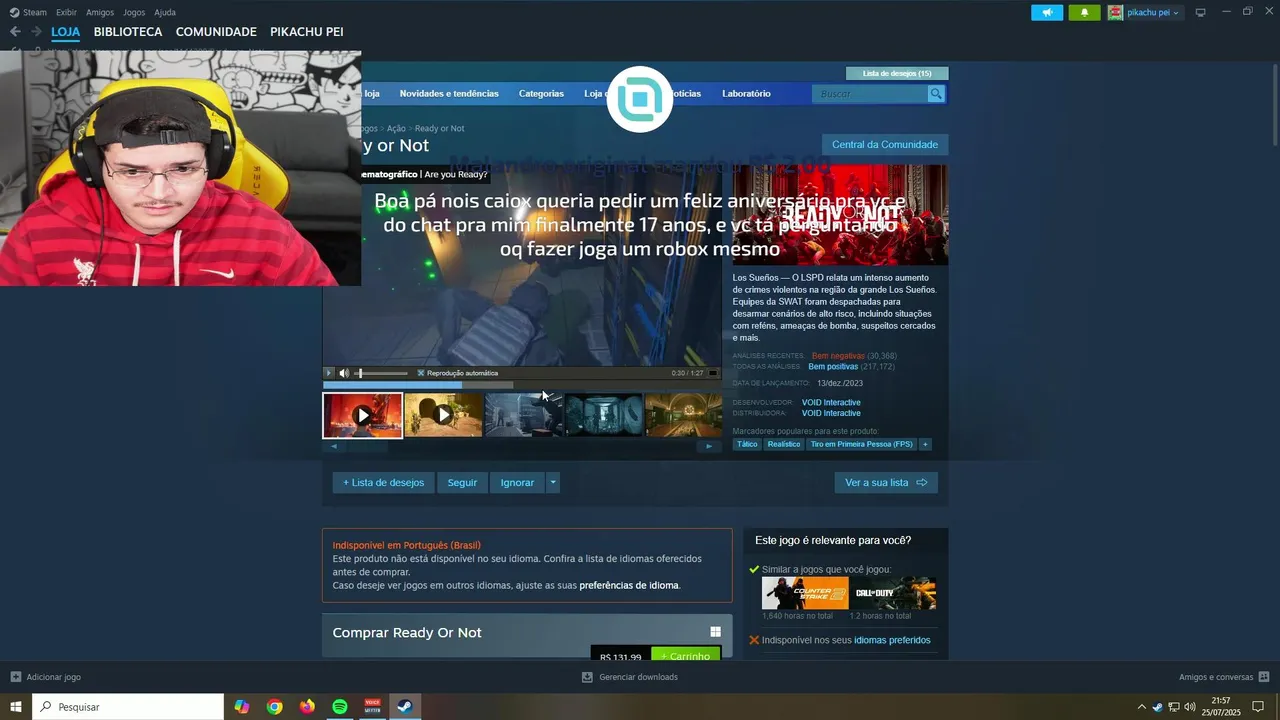Viewport: 1280px width, 720px height.
Task: Toggle fullscreen on the trailer player
Action: [x=713, y=373]
